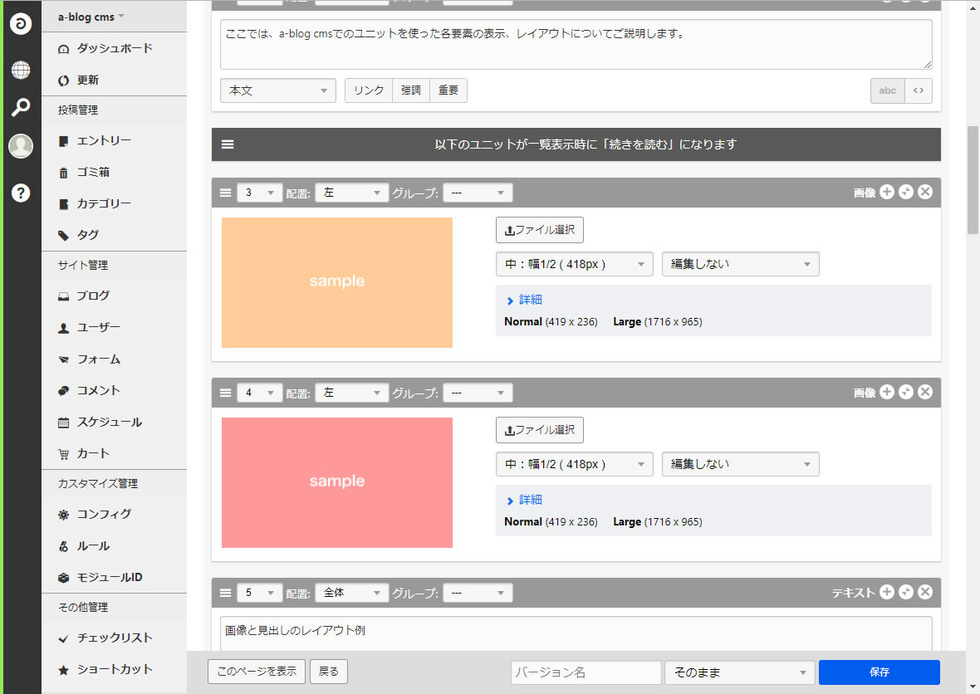Viewport: 980px width, 694px height.
Task: Click the バージョン名 input field
Action: pos(585,672)
